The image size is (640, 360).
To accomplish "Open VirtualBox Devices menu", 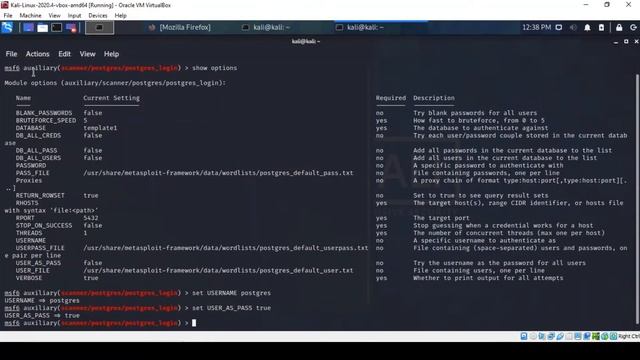I will click(98, 16).
